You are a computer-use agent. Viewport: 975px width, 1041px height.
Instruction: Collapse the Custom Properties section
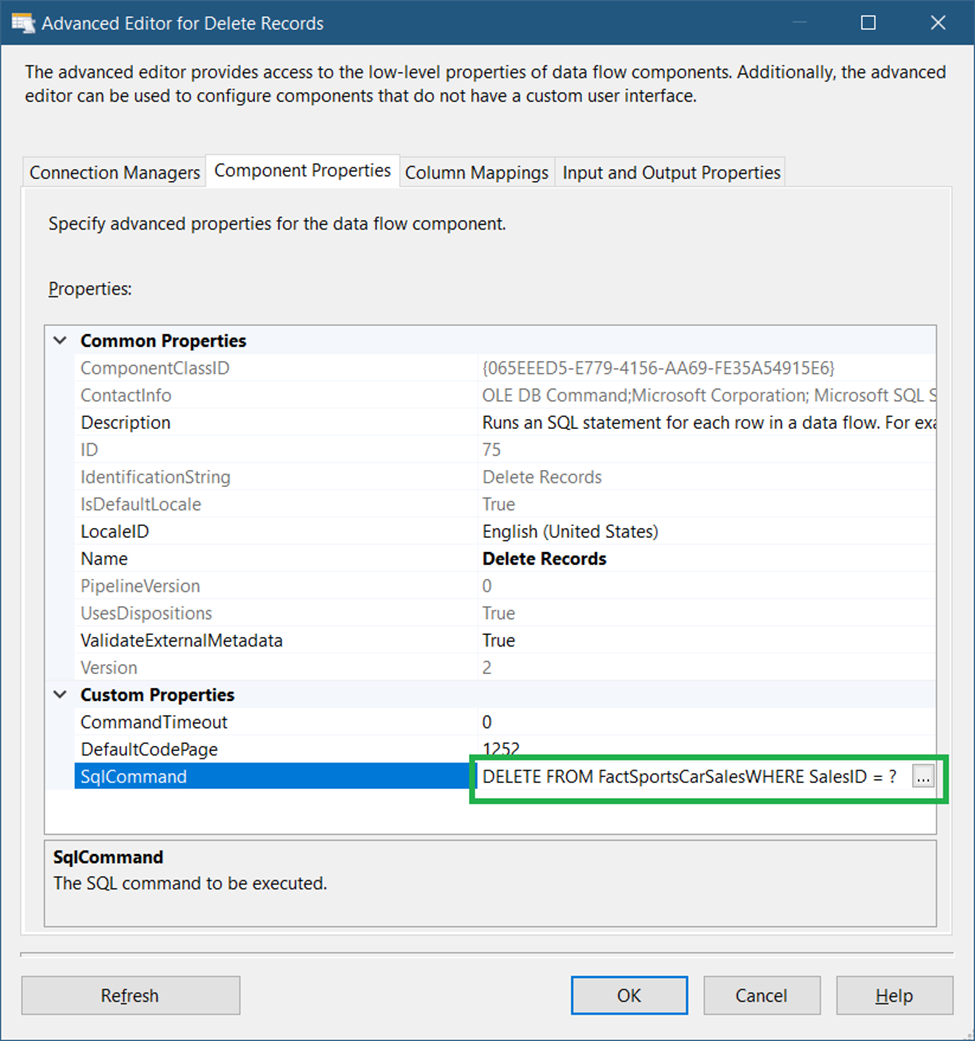(59, 694)
